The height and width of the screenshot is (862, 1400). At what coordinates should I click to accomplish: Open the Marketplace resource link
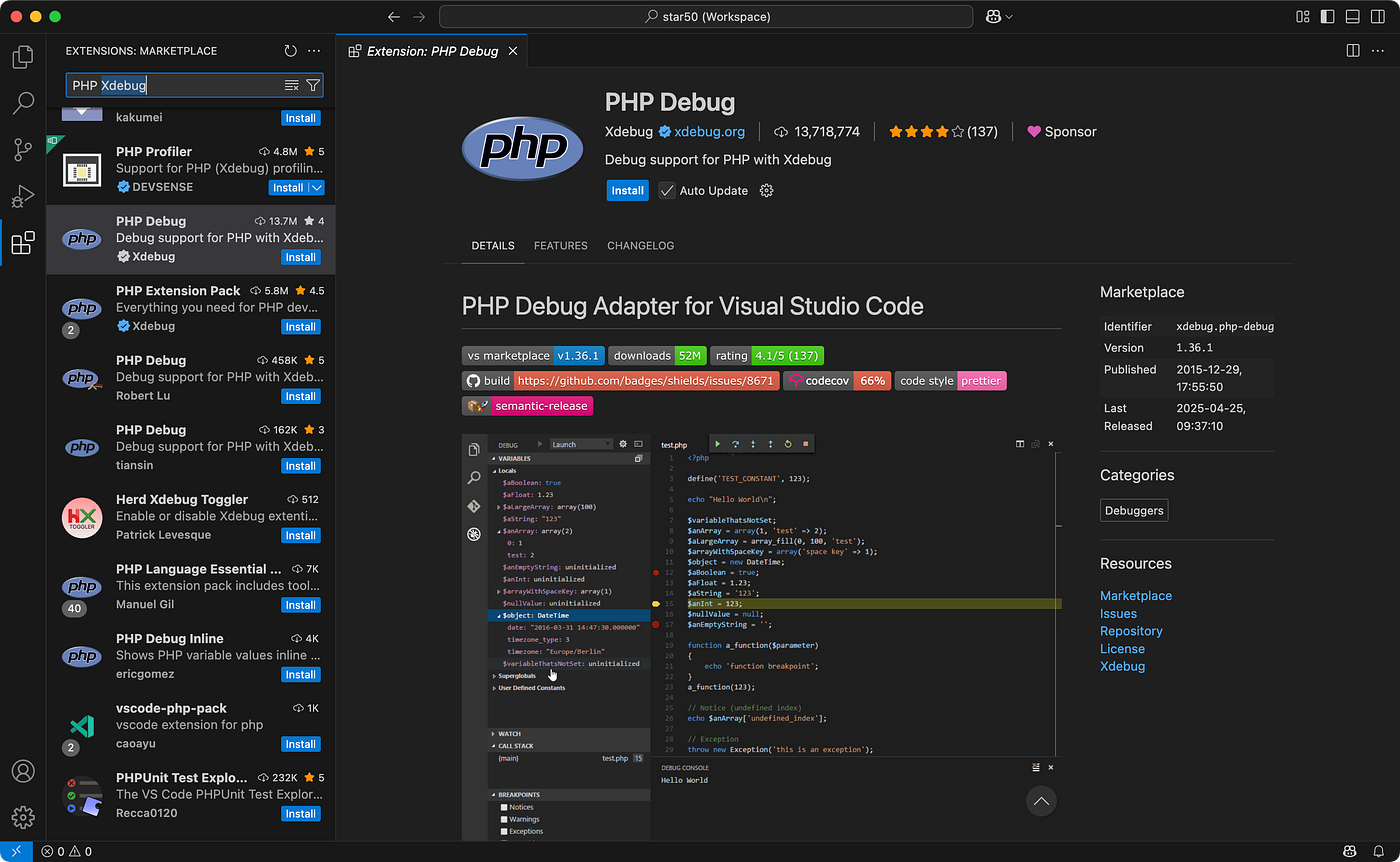1136,596
